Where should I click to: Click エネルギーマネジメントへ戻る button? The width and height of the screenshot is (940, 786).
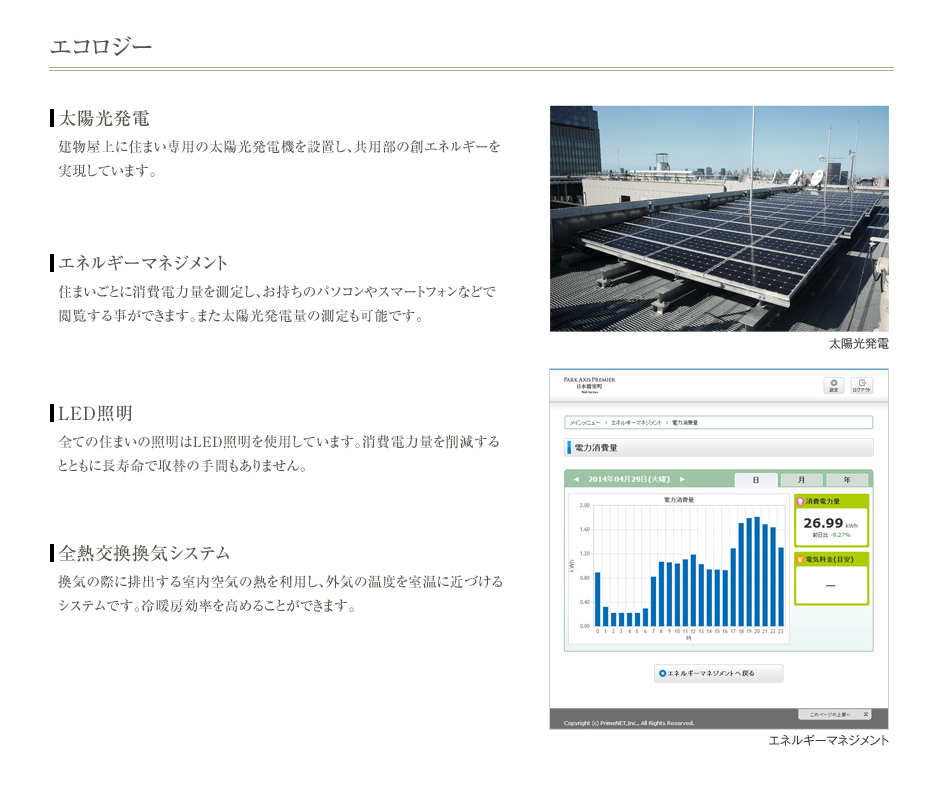click(718, 673)
